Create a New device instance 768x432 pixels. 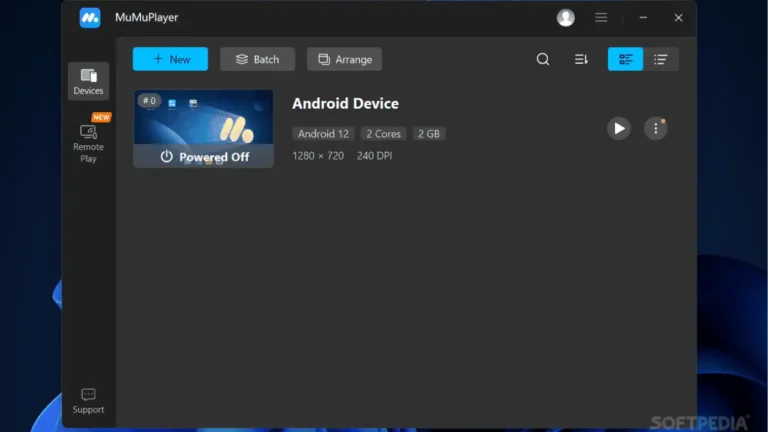click(170, 59)
